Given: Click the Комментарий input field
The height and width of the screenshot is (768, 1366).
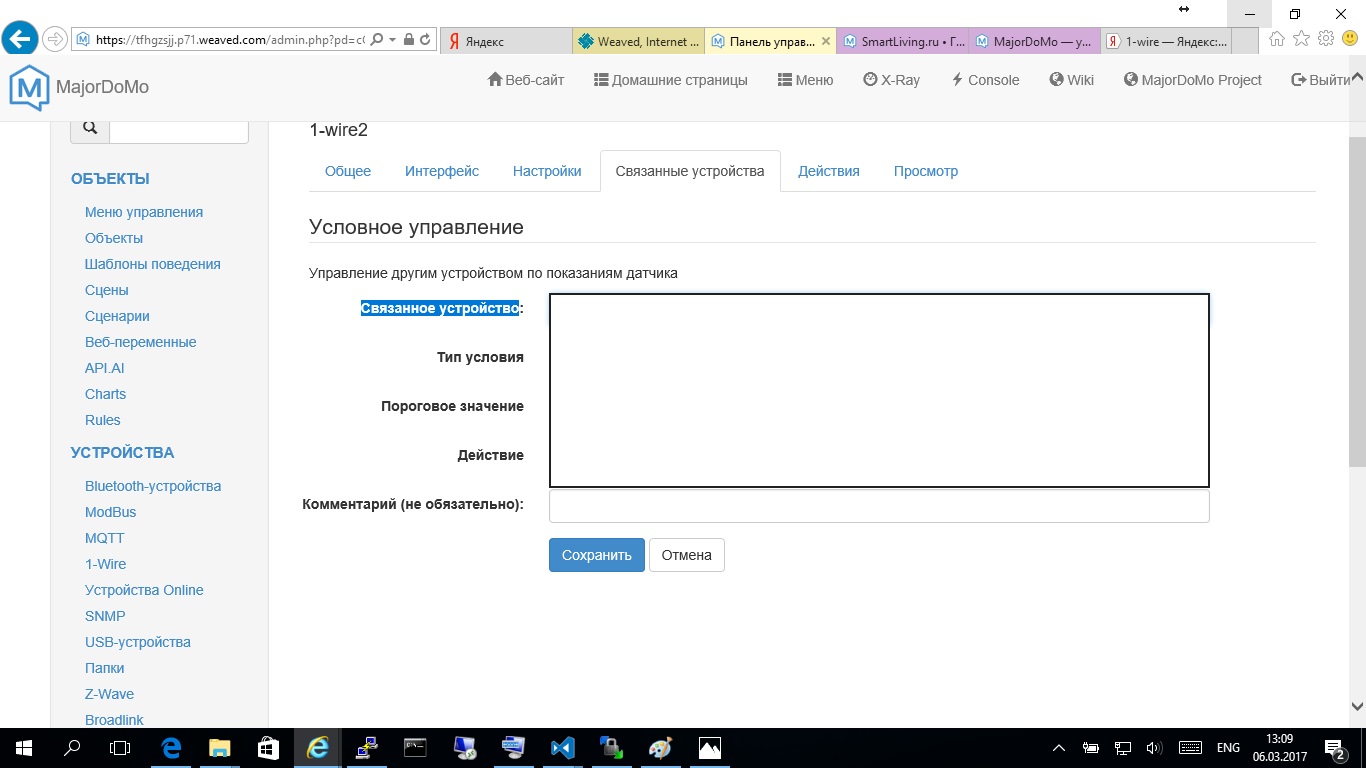Looking at the screenshot, I should [879, 506].
